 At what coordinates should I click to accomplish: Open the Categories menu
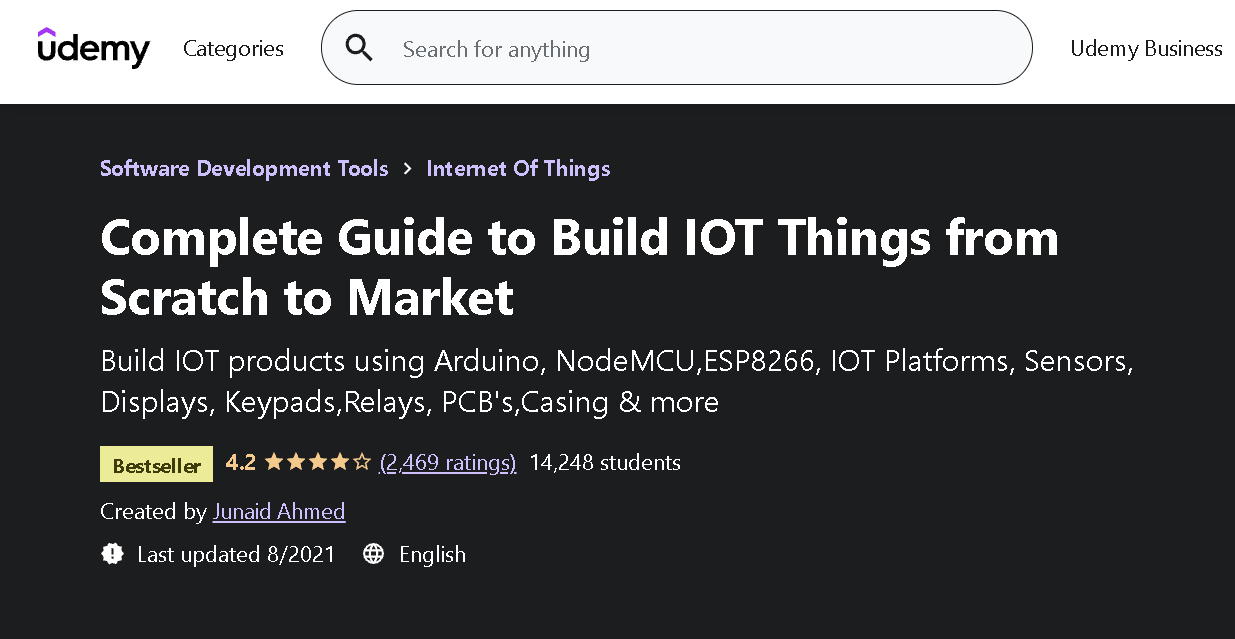(x=233, y=48)
